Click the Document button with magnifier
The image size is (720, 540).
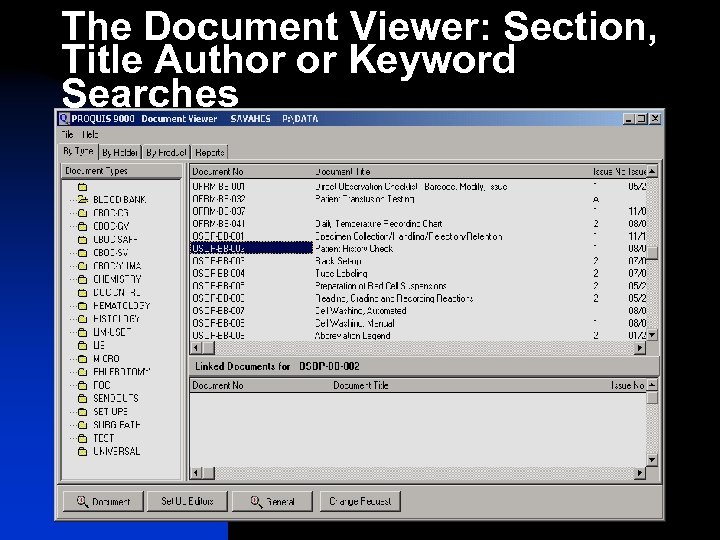tap(103, 501)
